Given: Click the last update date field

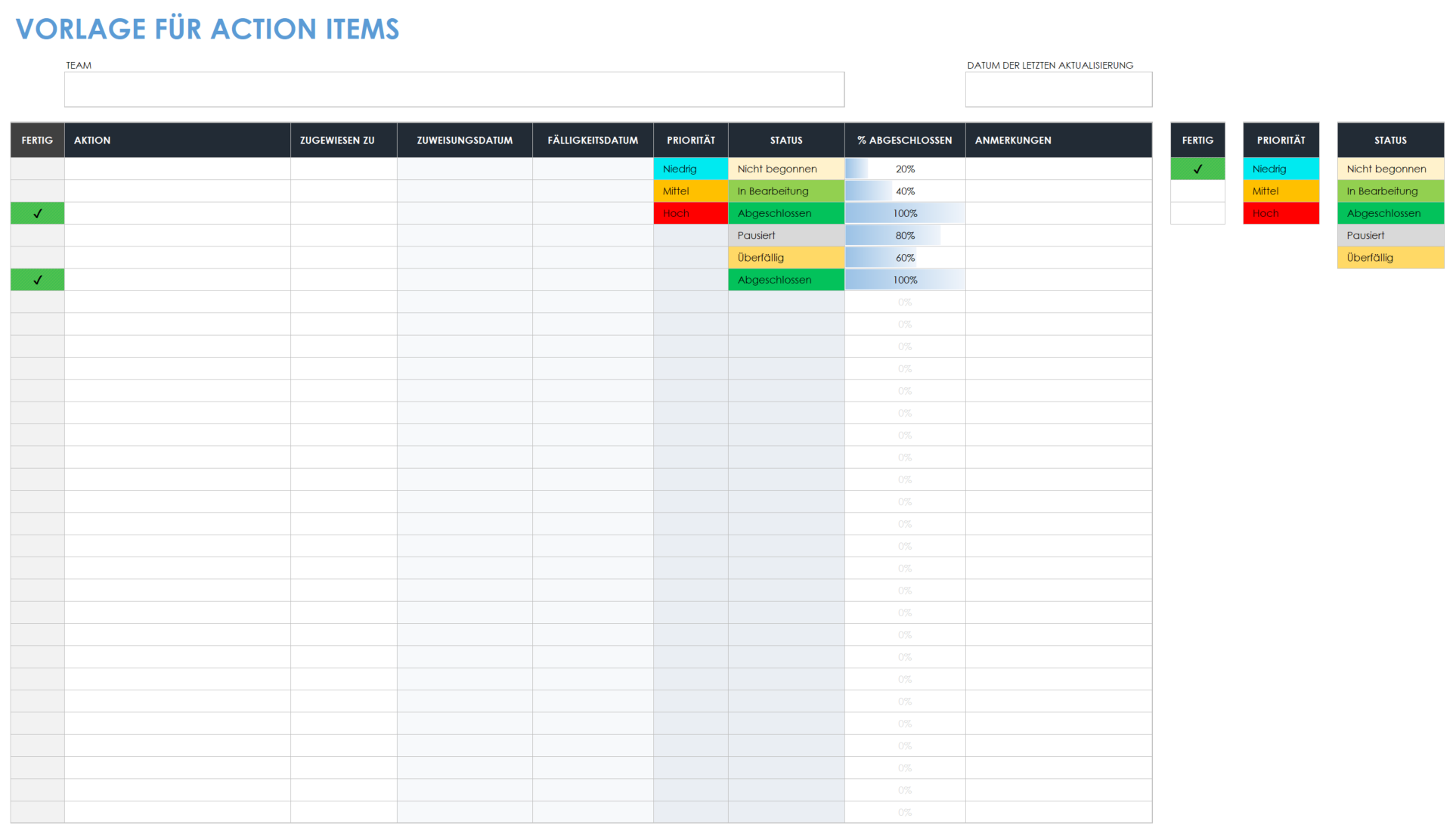Looking at the screenshot, I should tap(1058, 89).
